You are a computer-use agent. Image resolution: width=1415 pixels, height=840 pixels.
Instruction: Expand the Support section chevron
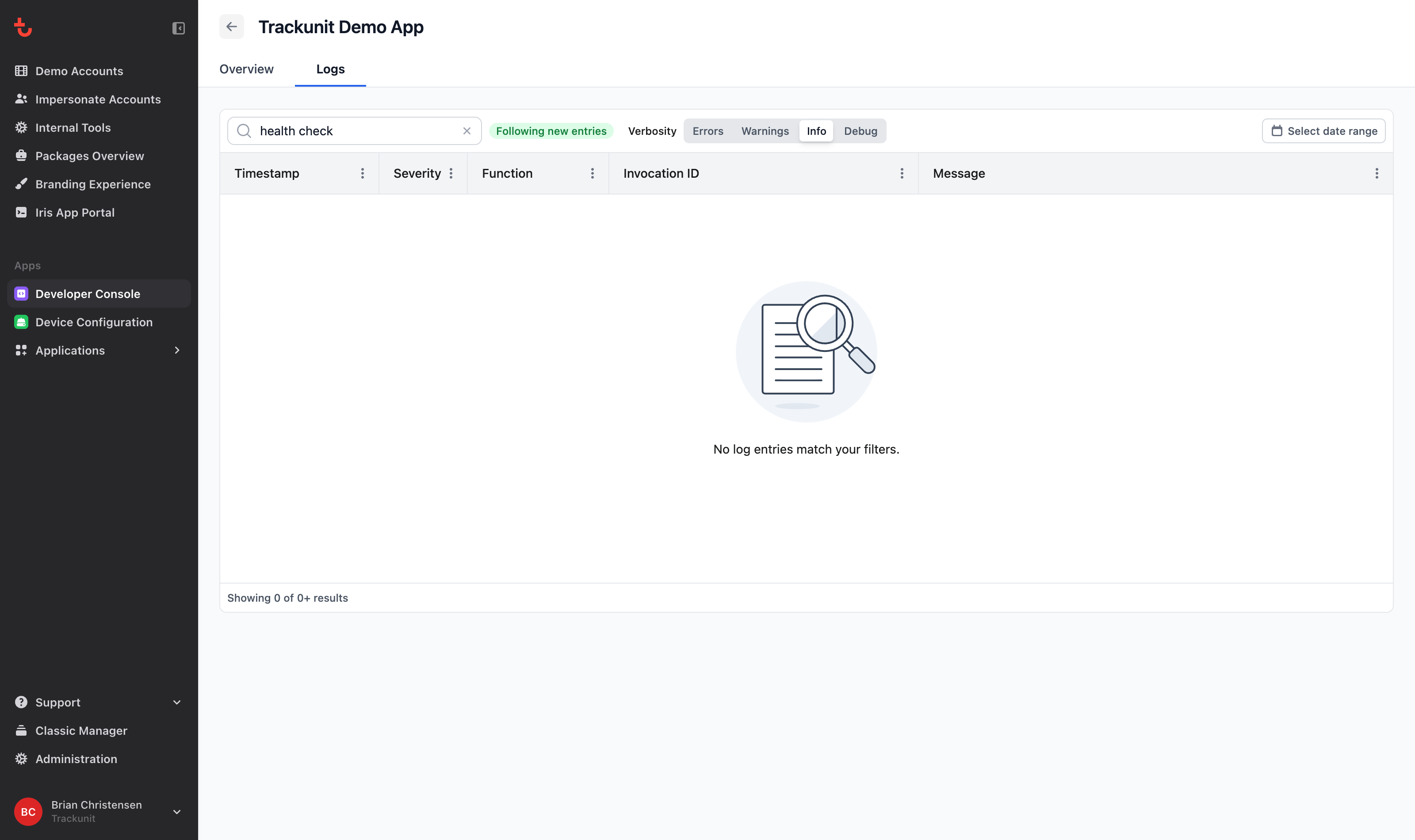(177, 702)
